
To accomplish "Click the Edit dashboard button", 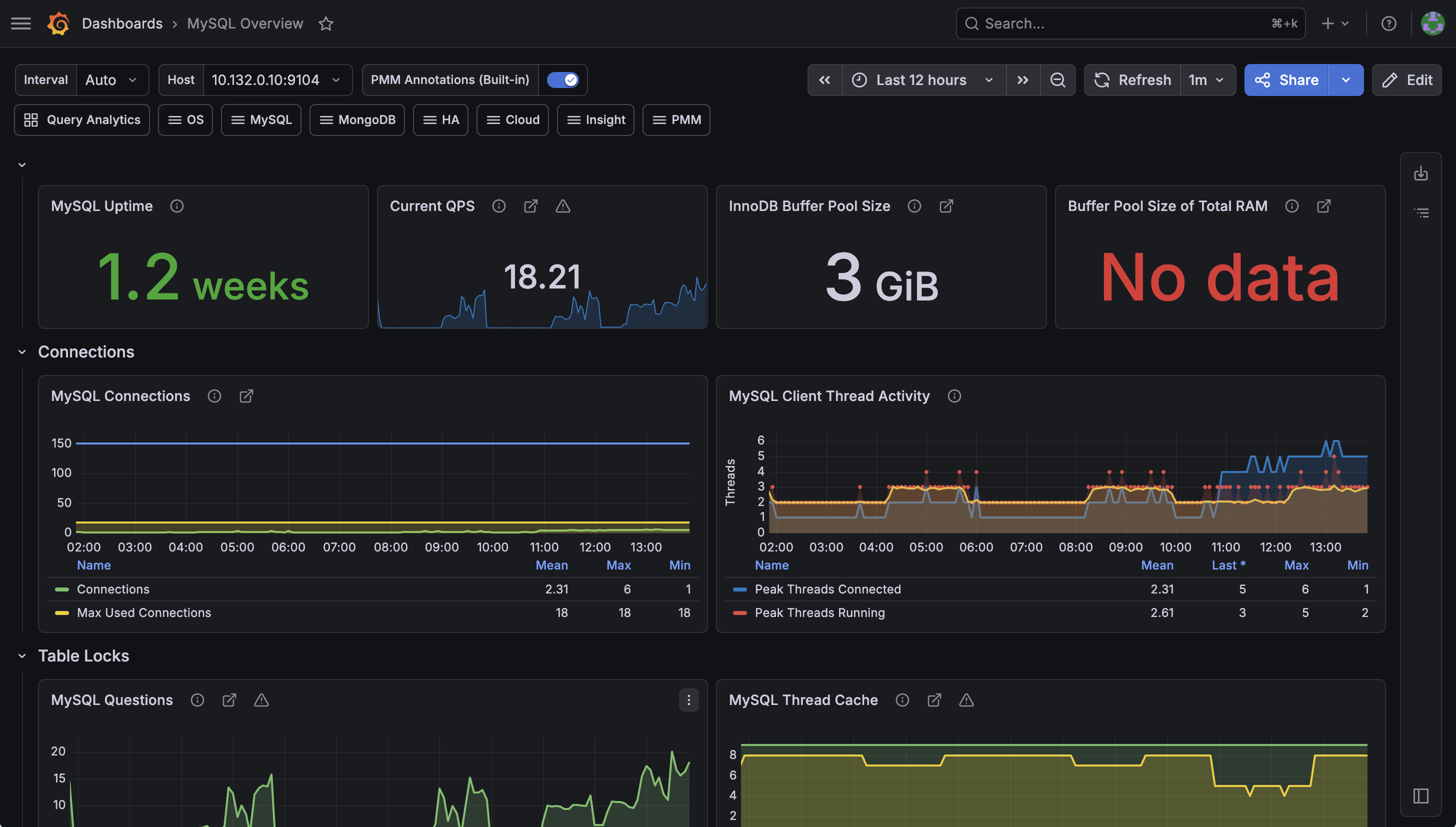I will [x=1406, y=80].
